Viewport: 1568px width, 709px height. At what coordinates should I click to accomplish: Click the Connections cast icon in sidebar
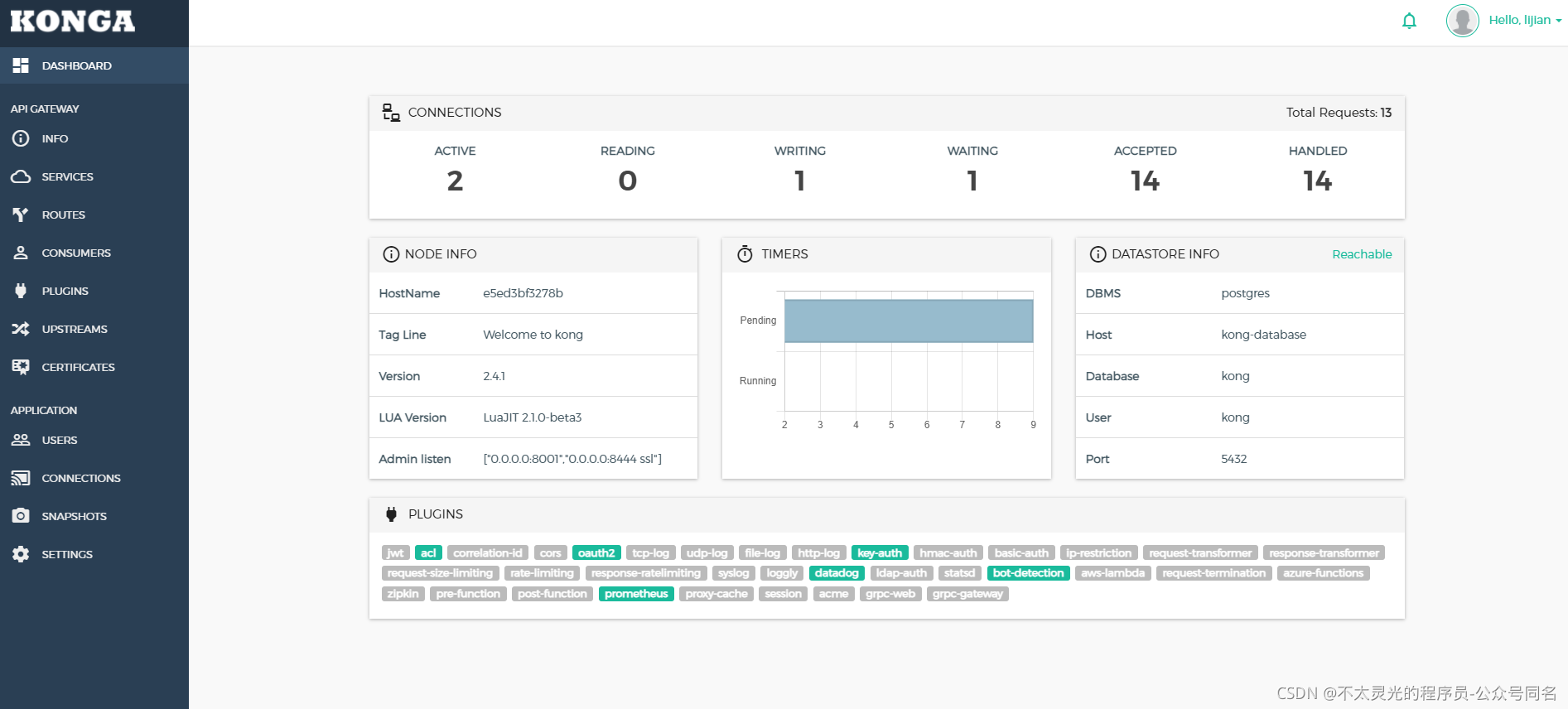pos(21,478)
